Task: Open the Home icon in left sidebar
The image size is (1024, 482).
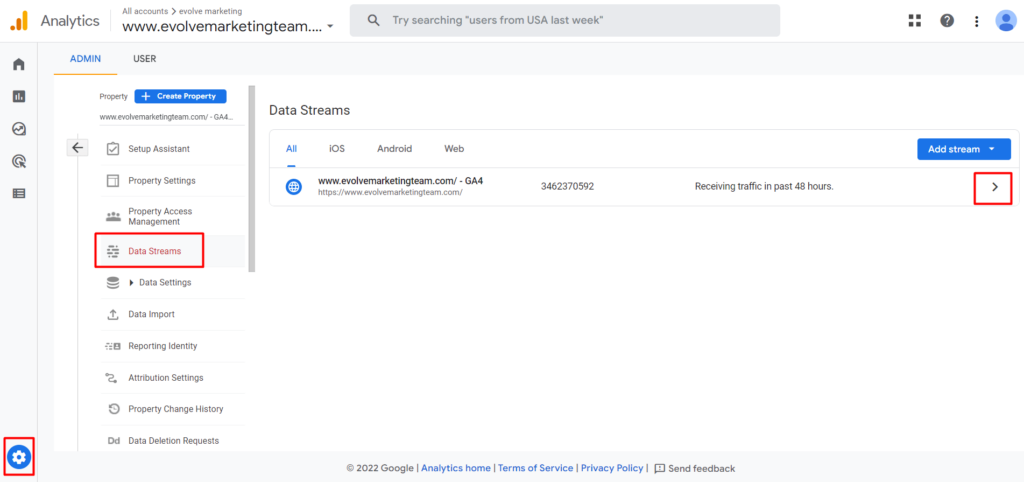Action: click(x=19, y=64)
